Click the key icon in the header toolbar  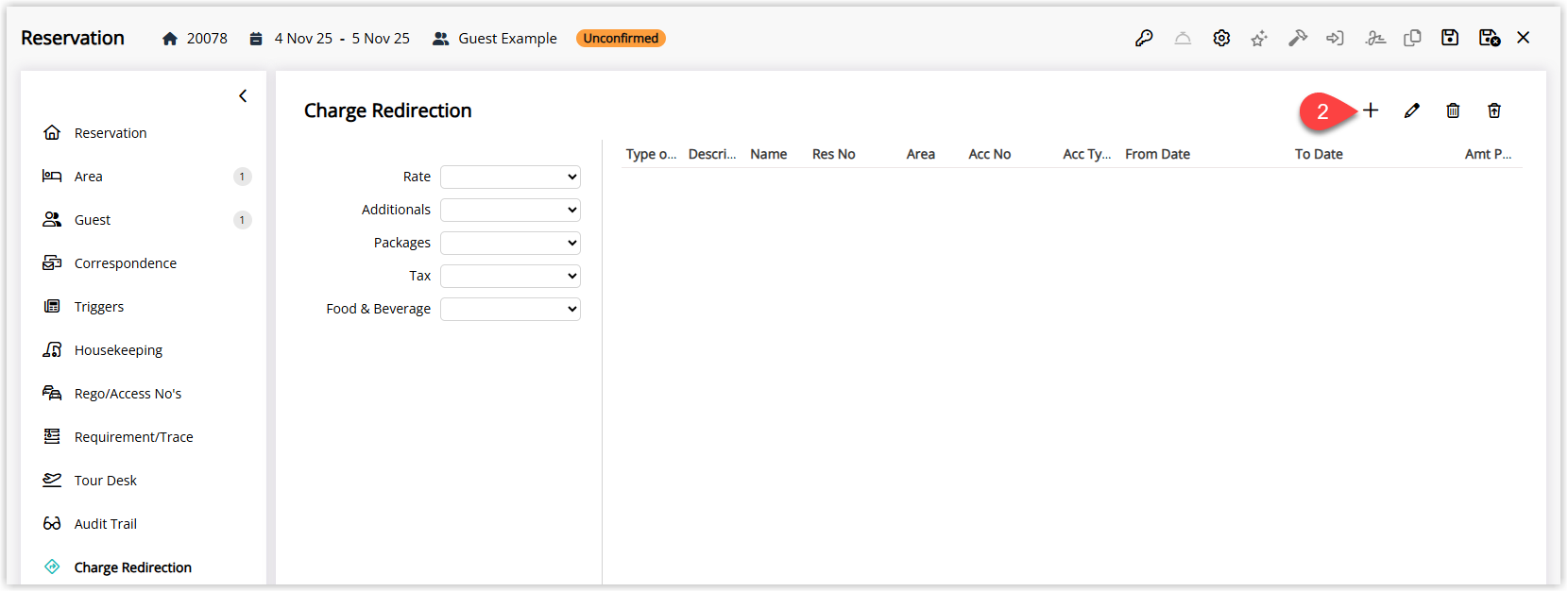(1144, 39)
